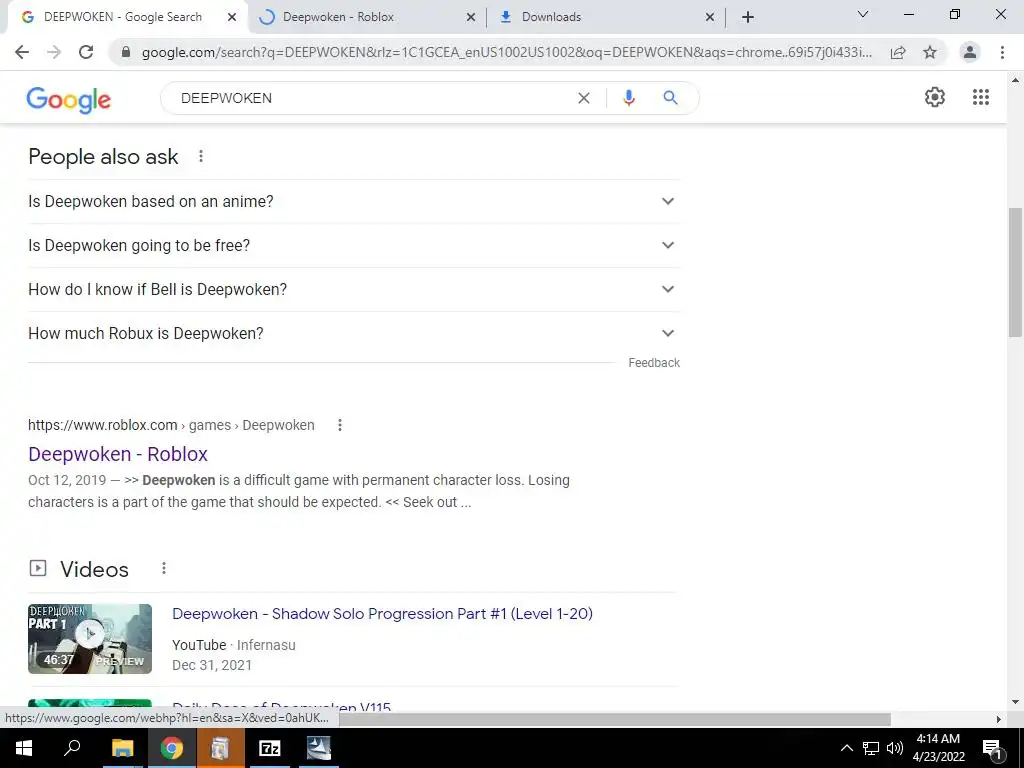Click the volume speaker tray icon
The width and height of the screenshot is (1024, 768).
tap(895, 748)
